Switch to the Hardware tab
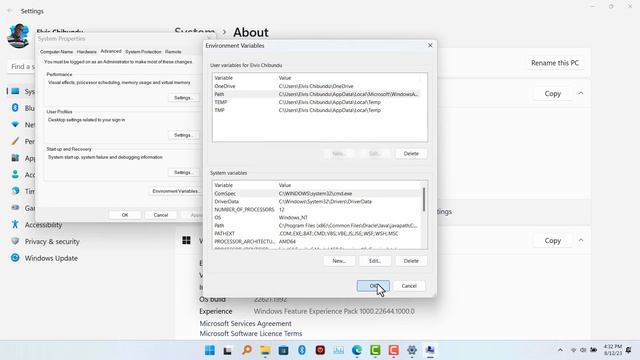Image resolution: width=640 pixels, height=360 pixels. point(87,52)
